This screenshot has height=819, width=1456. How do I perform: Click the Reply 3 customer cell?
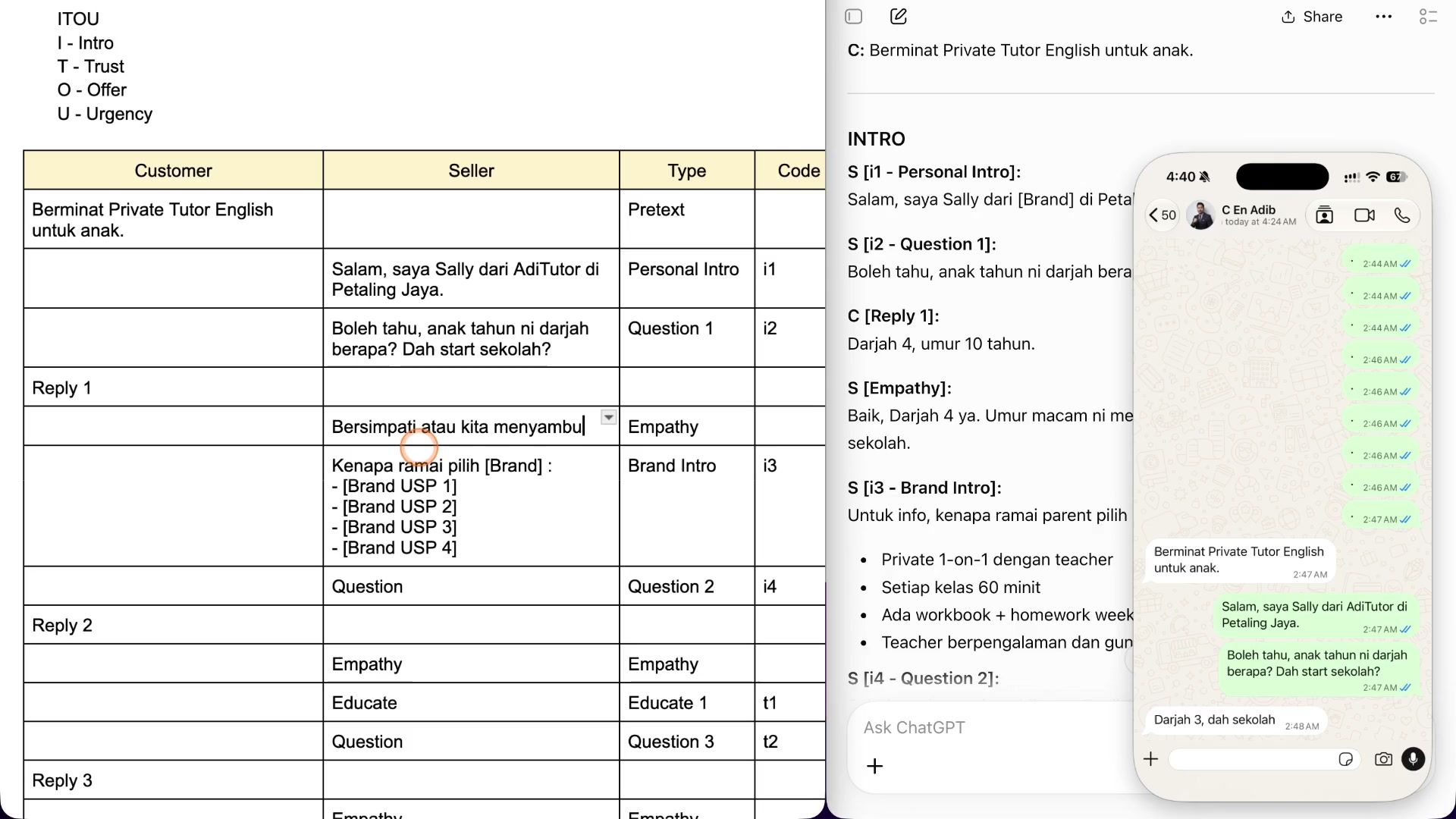point(174,780)
